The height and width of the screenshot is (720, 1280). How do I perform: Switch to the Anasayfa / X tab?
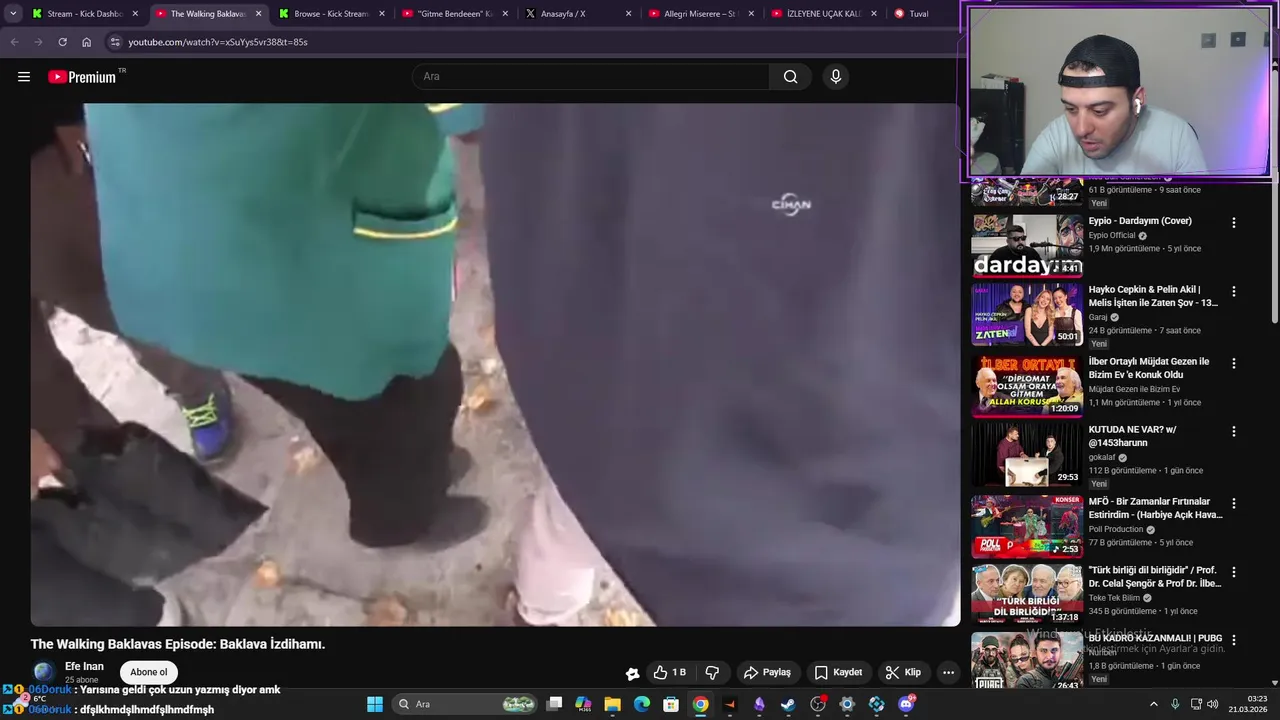tap(578, 14)
